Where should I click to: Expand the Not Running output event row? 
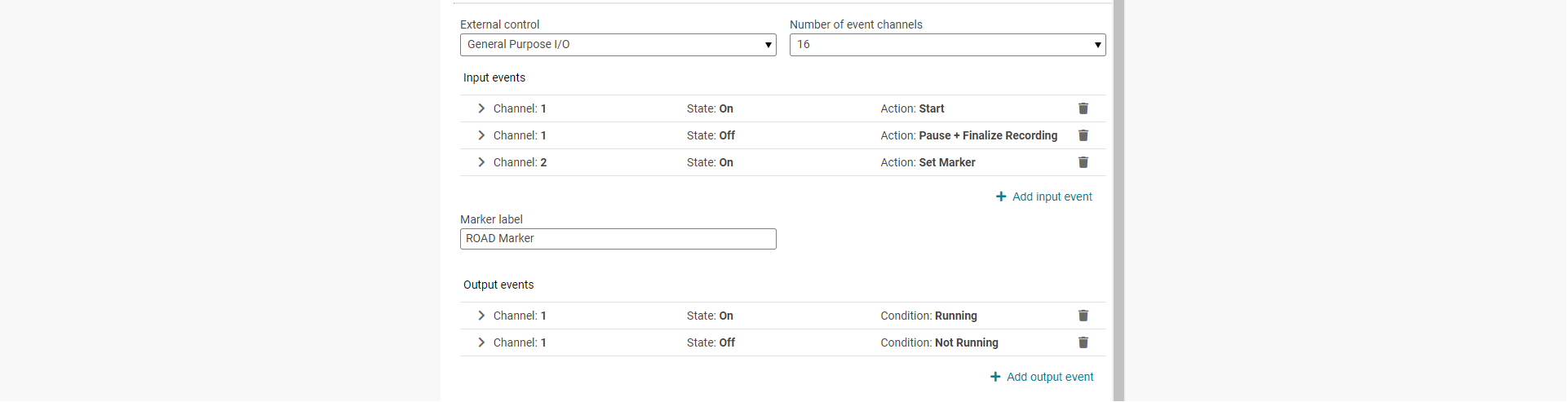pyautogui.click(x=481, y=342)
